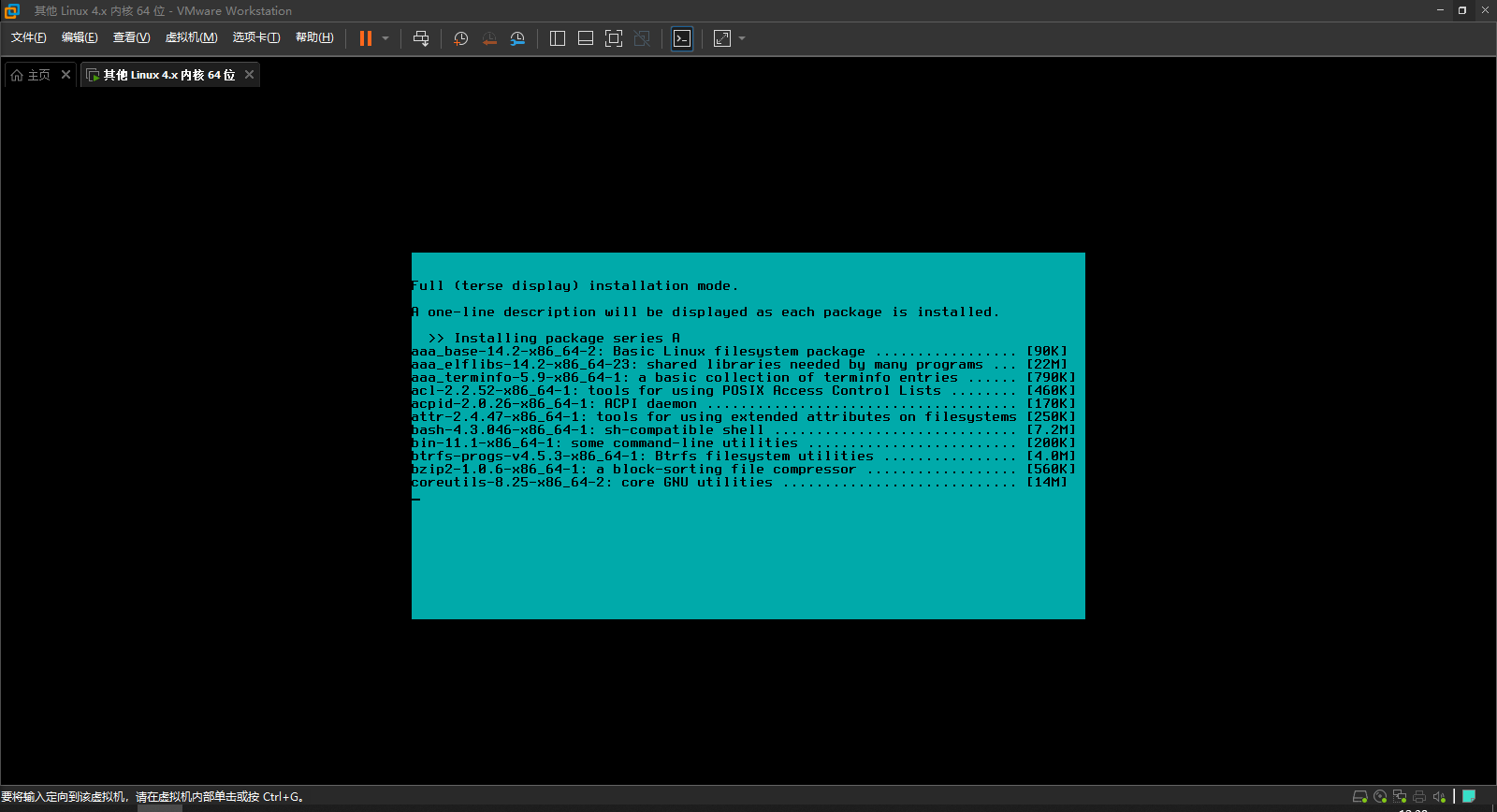1497x812 pixels.
Task: Toggle the library sidebar panel
Action: coord(558,38)
